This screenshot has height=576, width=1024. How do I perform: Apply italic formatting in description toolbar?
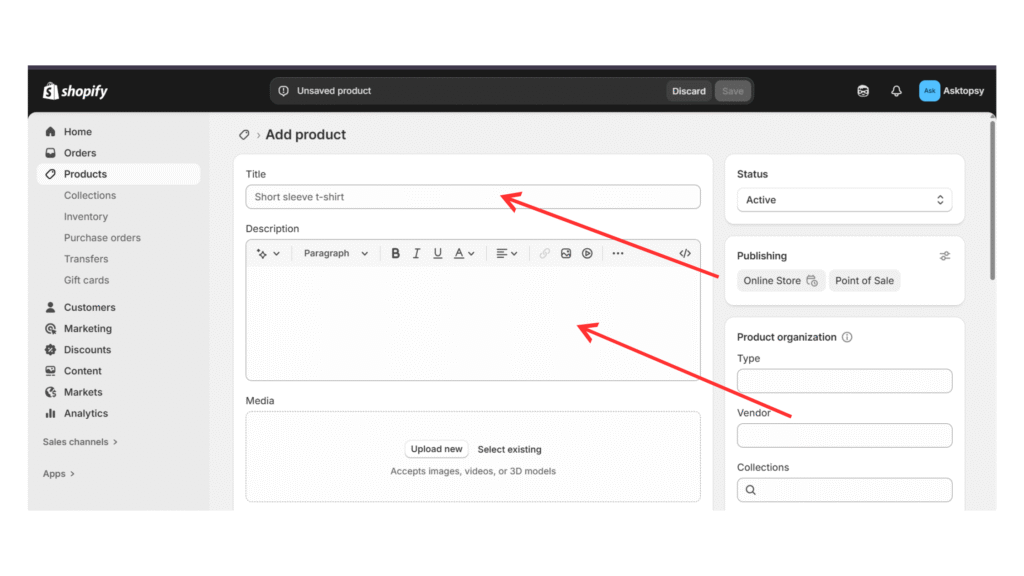click(416, 254)
